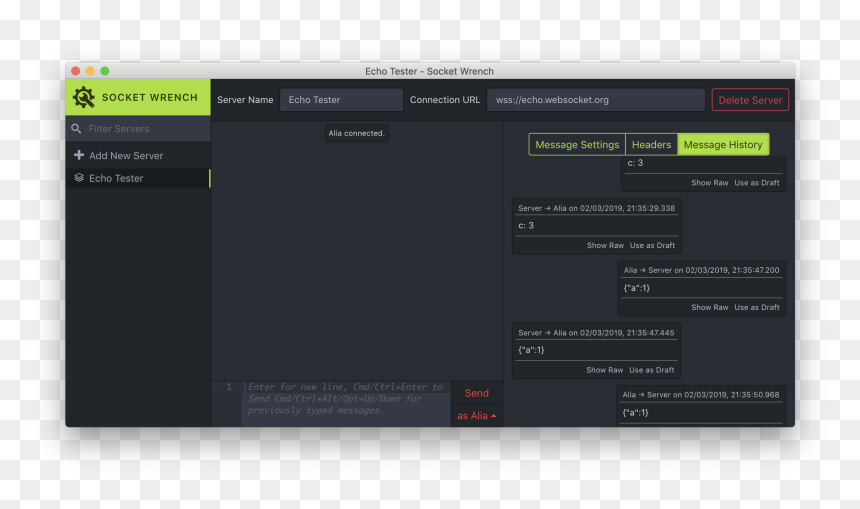Image resolution: width=860 pixels, height=509 pixels.
Task: Close the window with red button
Action: coord(76,71)
